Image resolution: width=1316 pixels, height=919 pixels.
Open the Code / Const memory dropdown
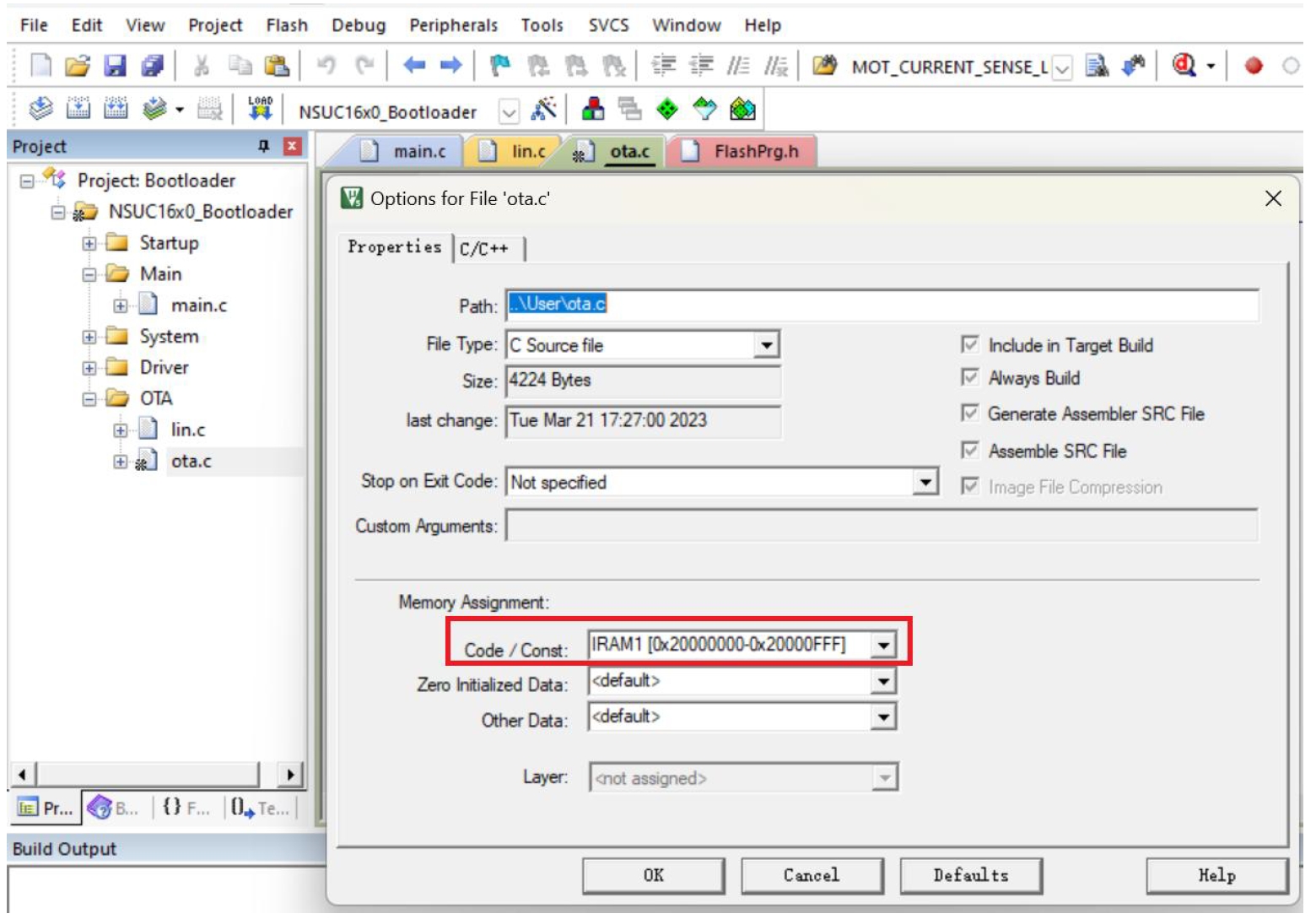(x=882, y=646)
